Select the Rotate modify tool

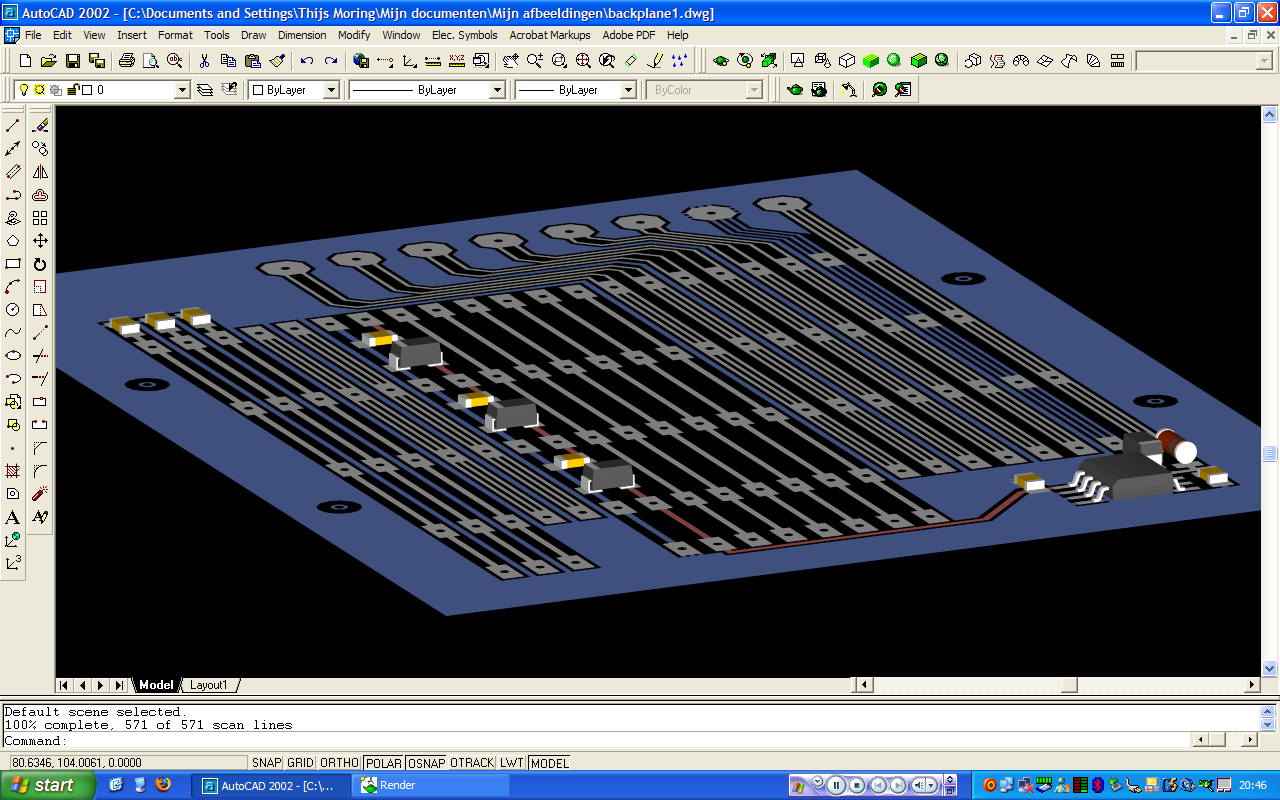pos(40,264)
